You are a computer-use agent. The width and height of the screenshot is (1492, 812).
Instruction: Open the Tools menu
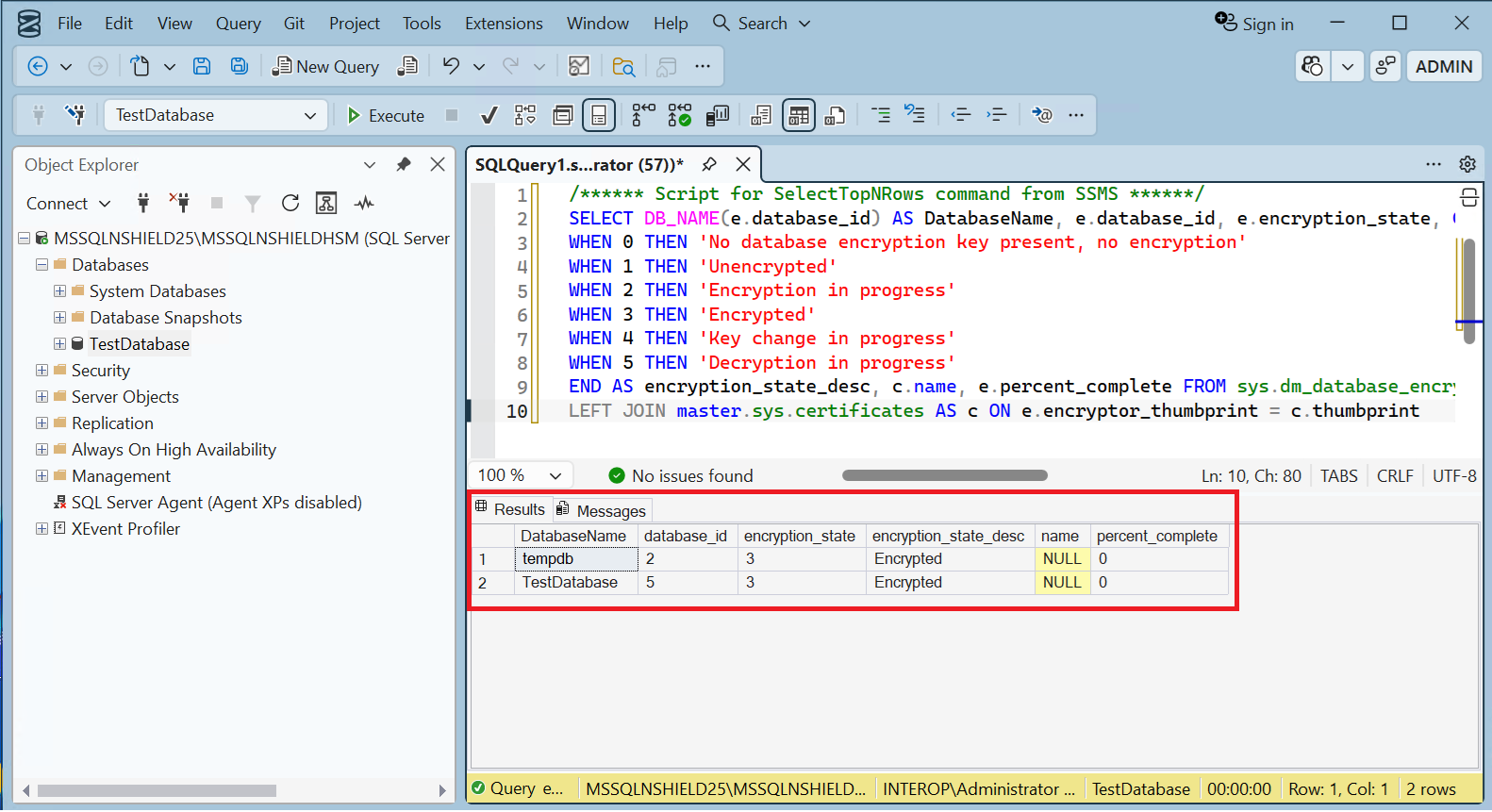tap(422, 24)
